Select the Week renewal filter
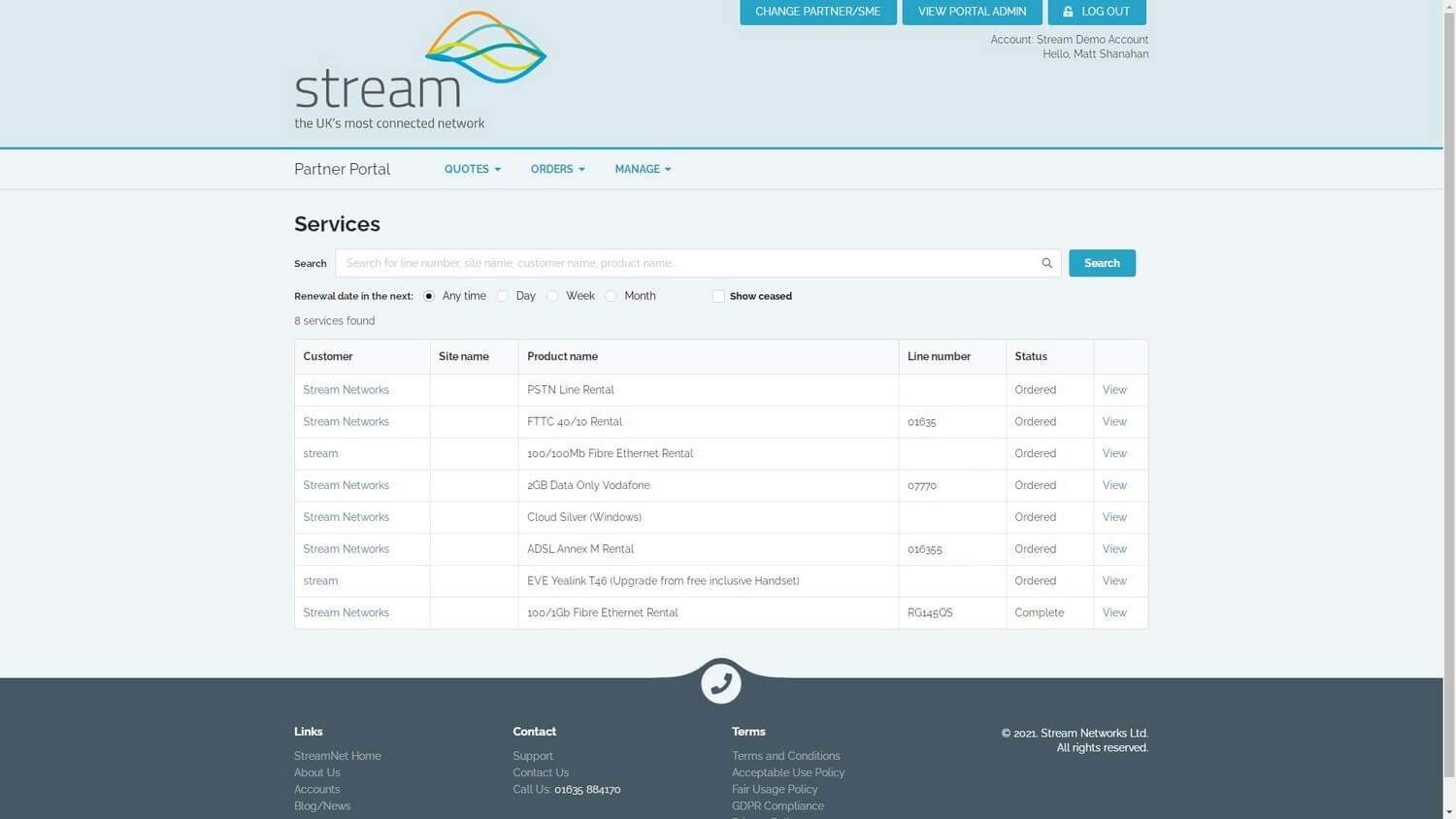Image resolution: width=1456 pixels, height=819 pixels. [x=551, y=296]
